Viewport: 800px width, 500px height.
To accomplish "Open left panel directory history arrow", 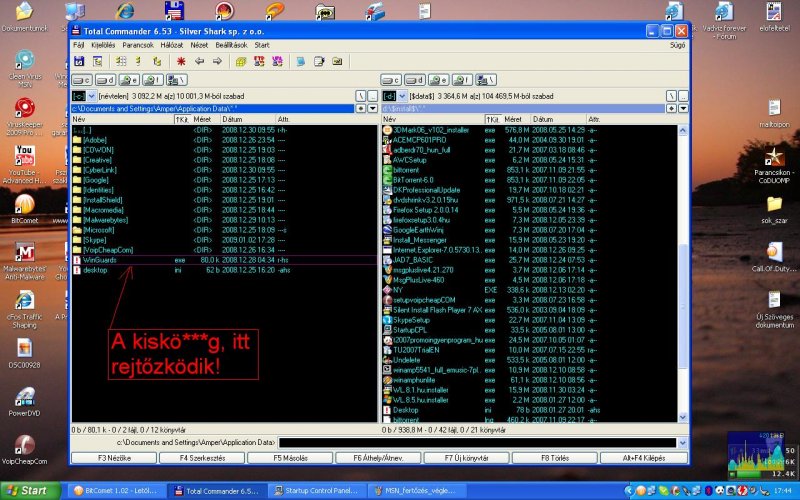I will coord(372,109).
